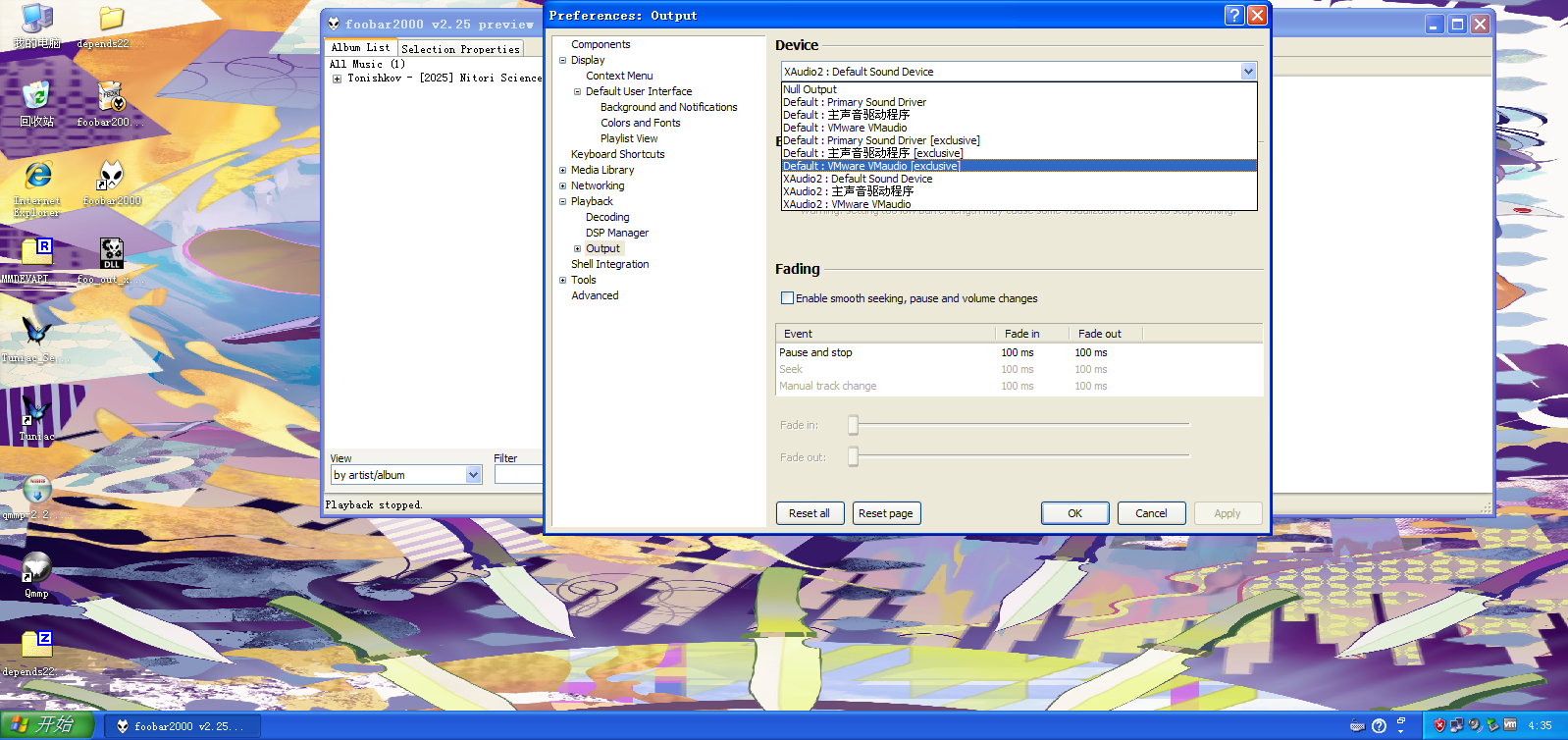This screenshot has width=1568, height=740.
Task: Open the Colors and Fonts page
Action: pyautogui.click(x=640, y=123)
